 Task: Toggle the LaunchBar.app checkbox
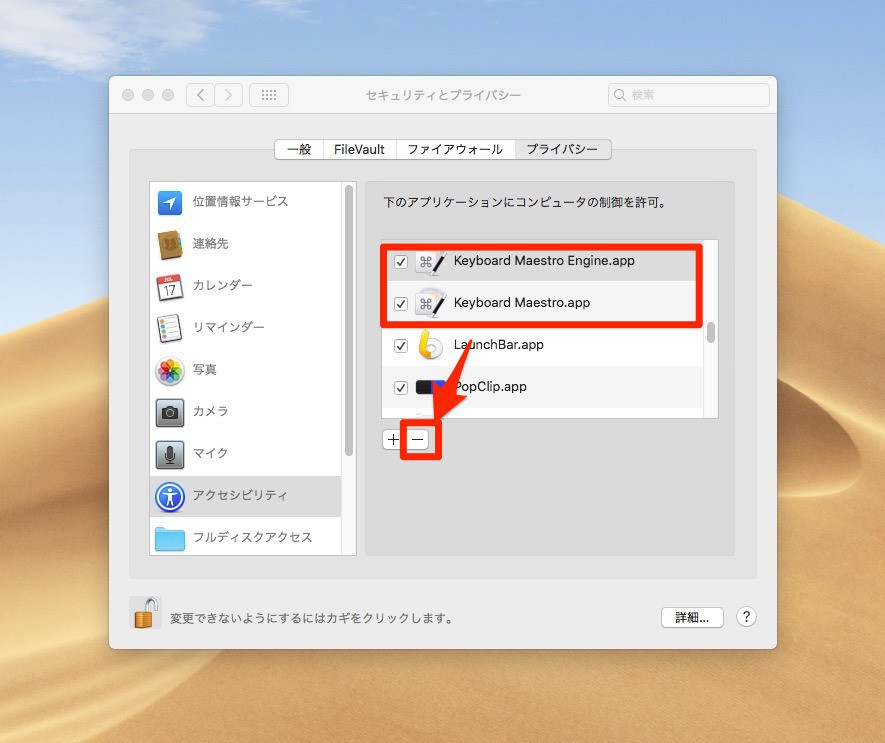tap(401, 345)
